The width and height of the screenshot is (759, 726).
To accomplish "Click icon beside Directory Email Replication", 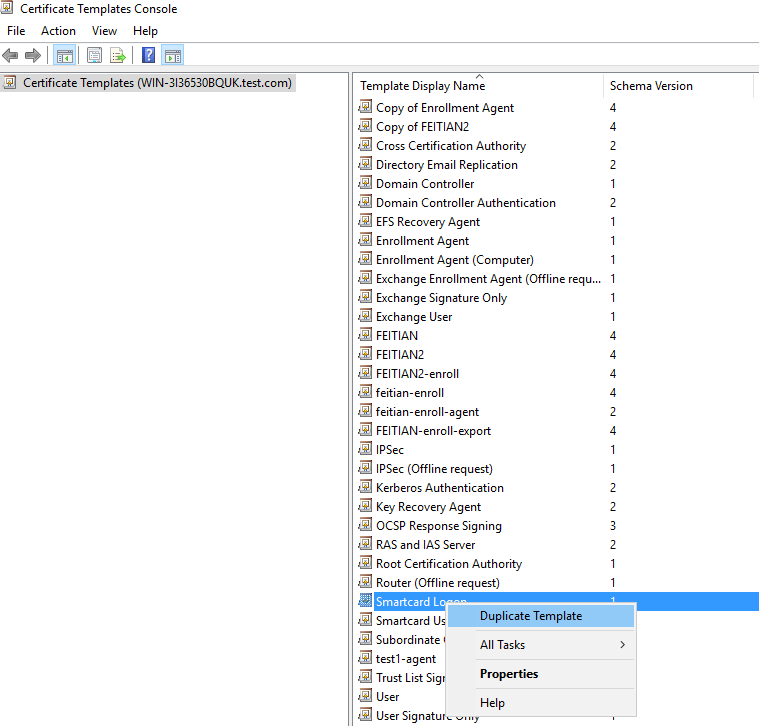I will pos(365,164).
